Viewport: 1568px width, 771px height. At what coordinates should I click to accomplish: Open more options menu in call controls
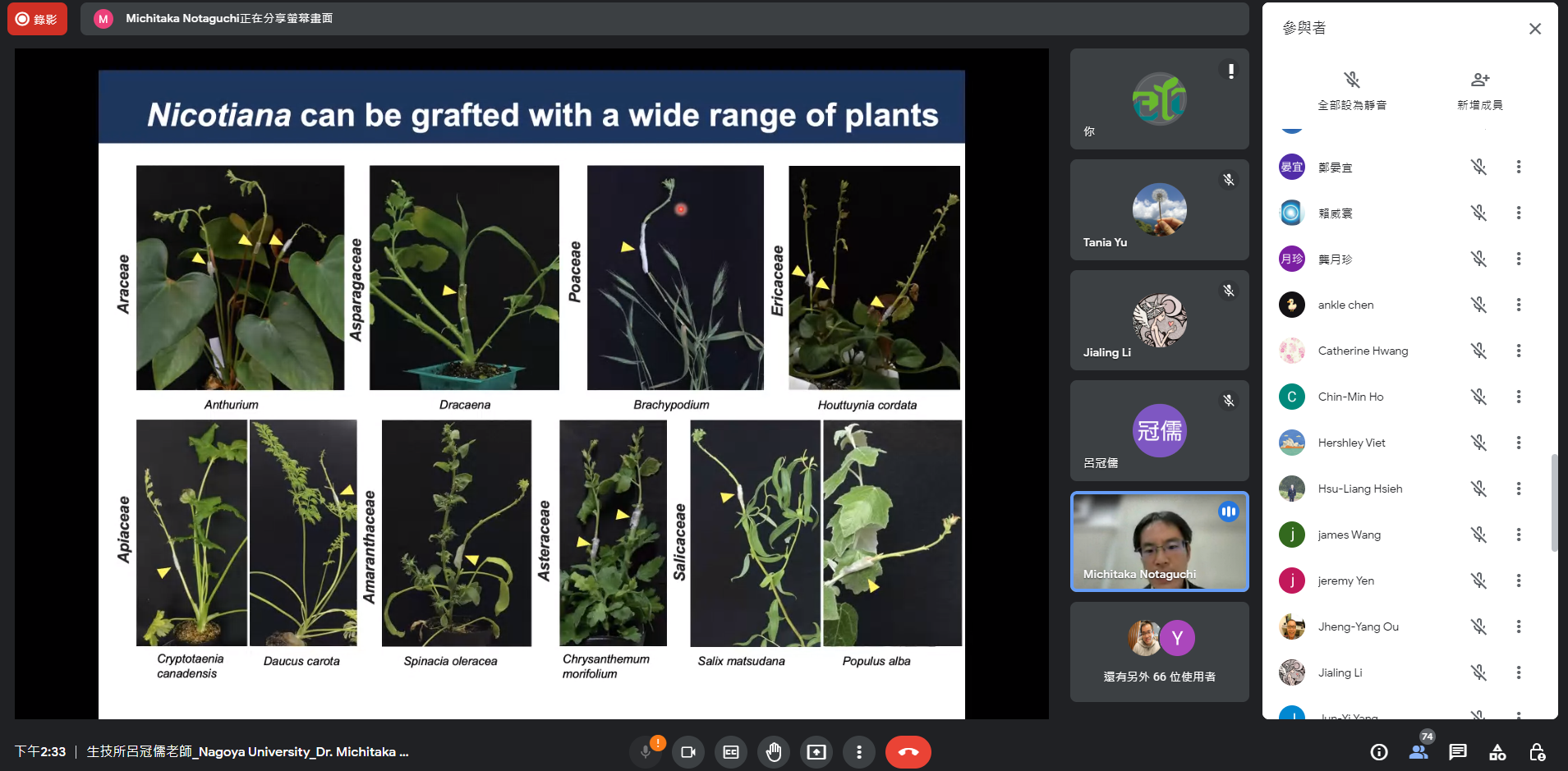tap(858, 752)
